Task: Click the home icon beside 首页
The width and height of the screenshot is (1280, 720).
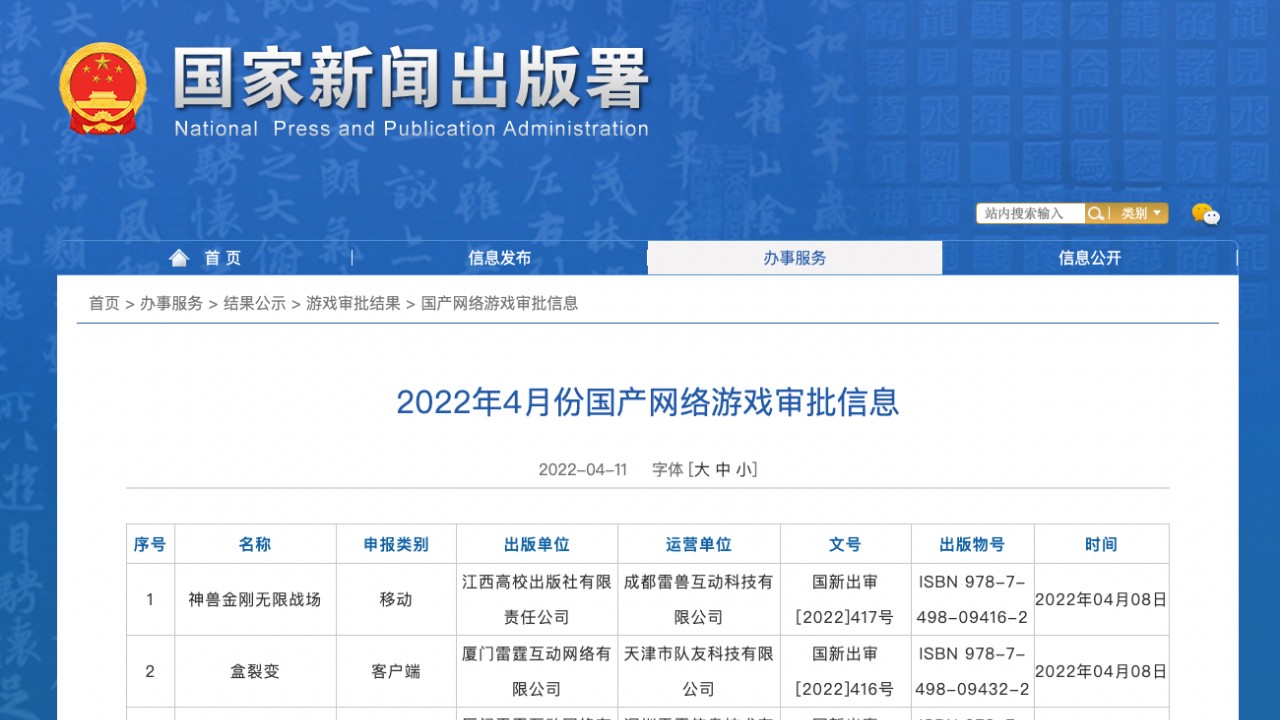Action: click(178, 257)
